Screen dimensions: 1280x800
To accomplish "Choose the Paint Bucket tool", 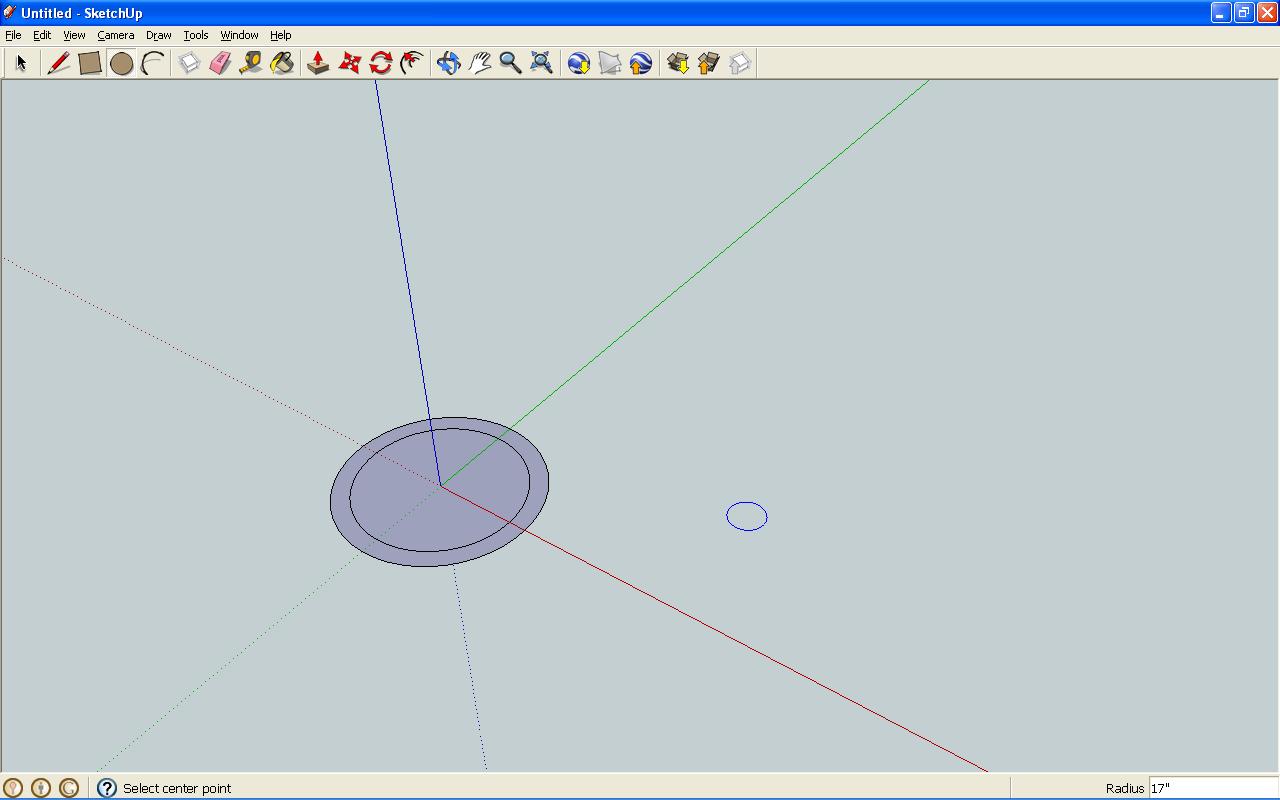I will click(x=282, y=63).
